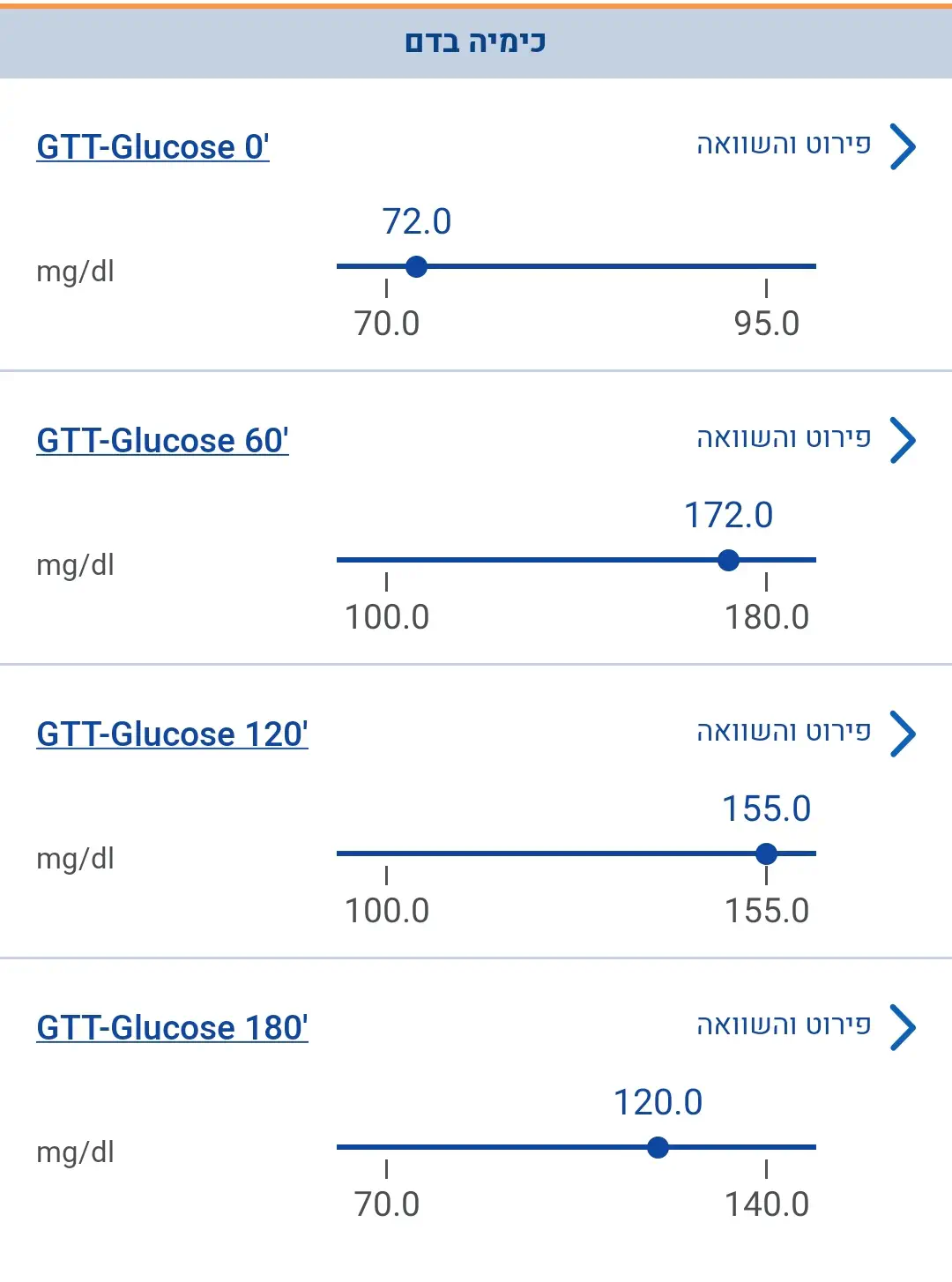Click the 72.0 marker dot on range bar
This screenshot has height=1282, width=952.
tap(417, 266)
